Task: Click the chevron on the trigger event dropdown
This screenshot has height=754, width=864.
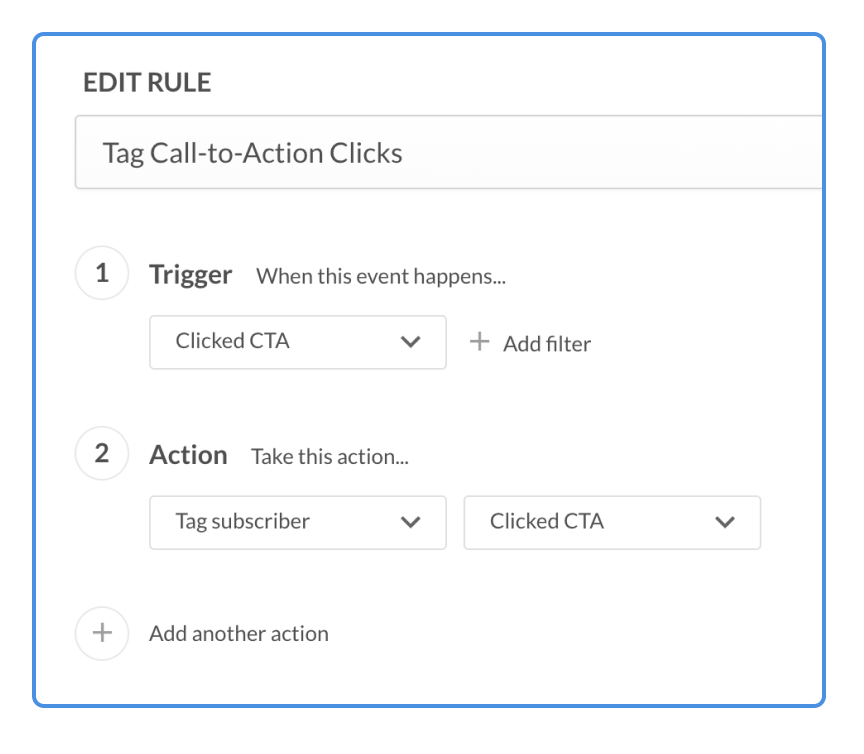Action: pyautogui.click(x=410, y=342)
